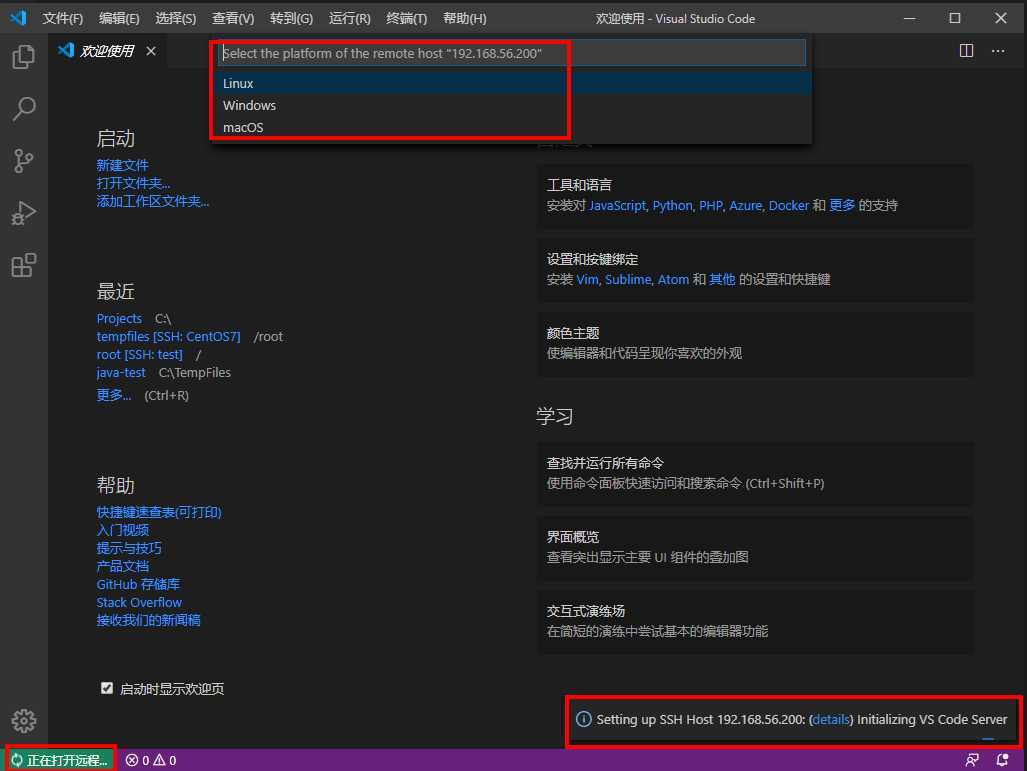Open the Explorer view in activity bar

(x=24, y=57)
